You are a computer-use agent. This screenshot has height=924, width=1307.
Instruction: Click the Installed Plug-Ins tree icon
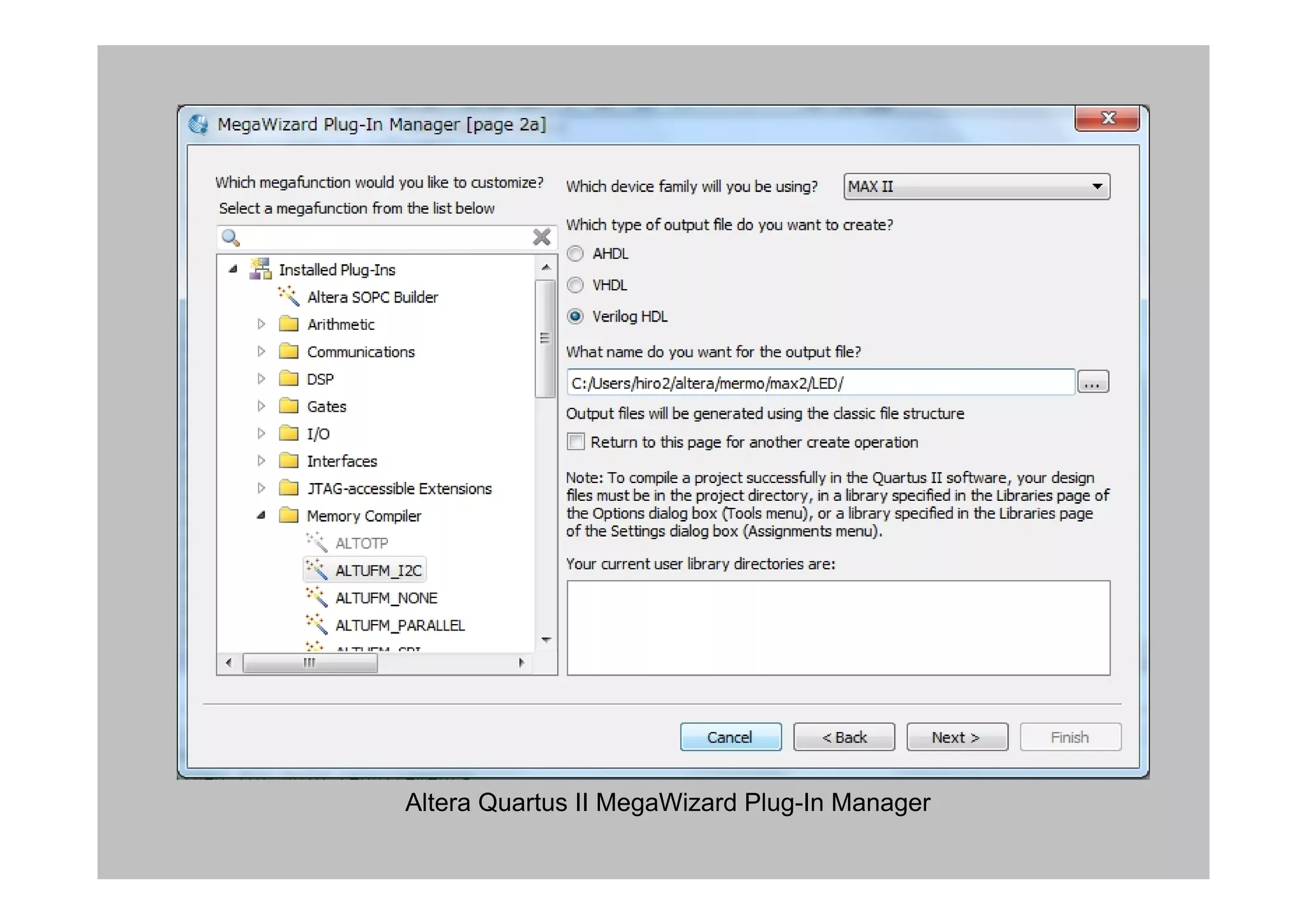tap(260, 269)
